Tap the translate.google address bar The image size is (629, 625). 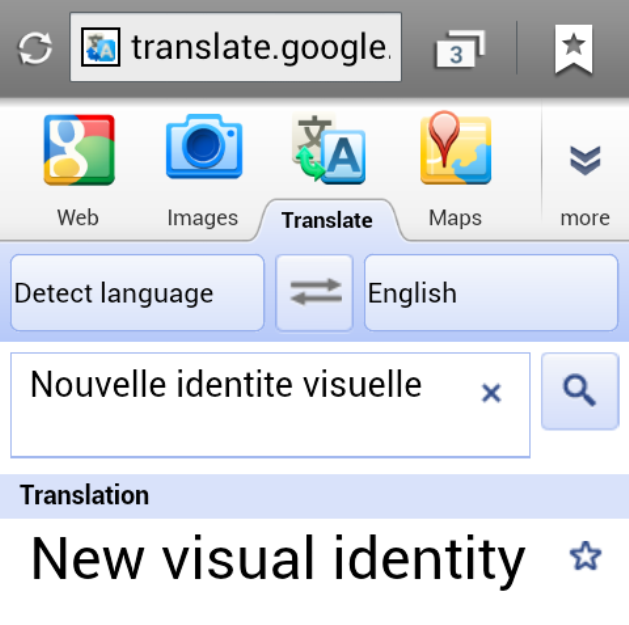point(235,47)
